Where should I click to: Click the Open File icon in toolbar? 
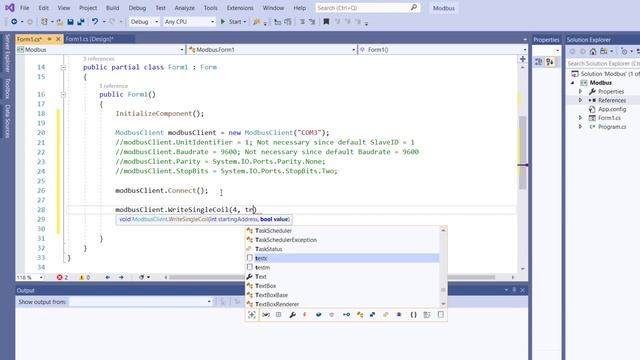click(x=60, y=22)
